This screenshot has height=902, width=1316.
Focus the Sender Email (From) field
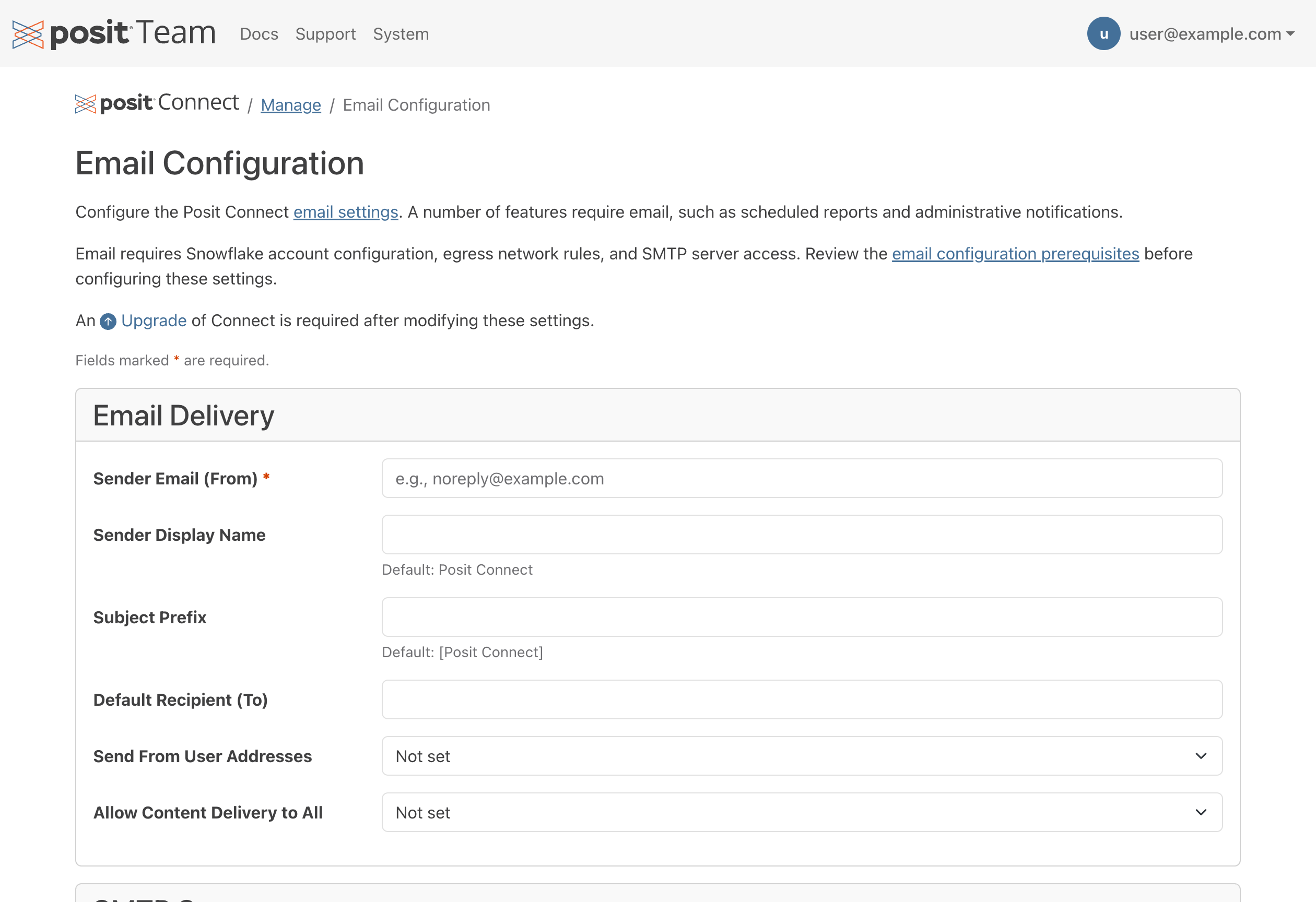pyautogui.click(x=801, y=479)
